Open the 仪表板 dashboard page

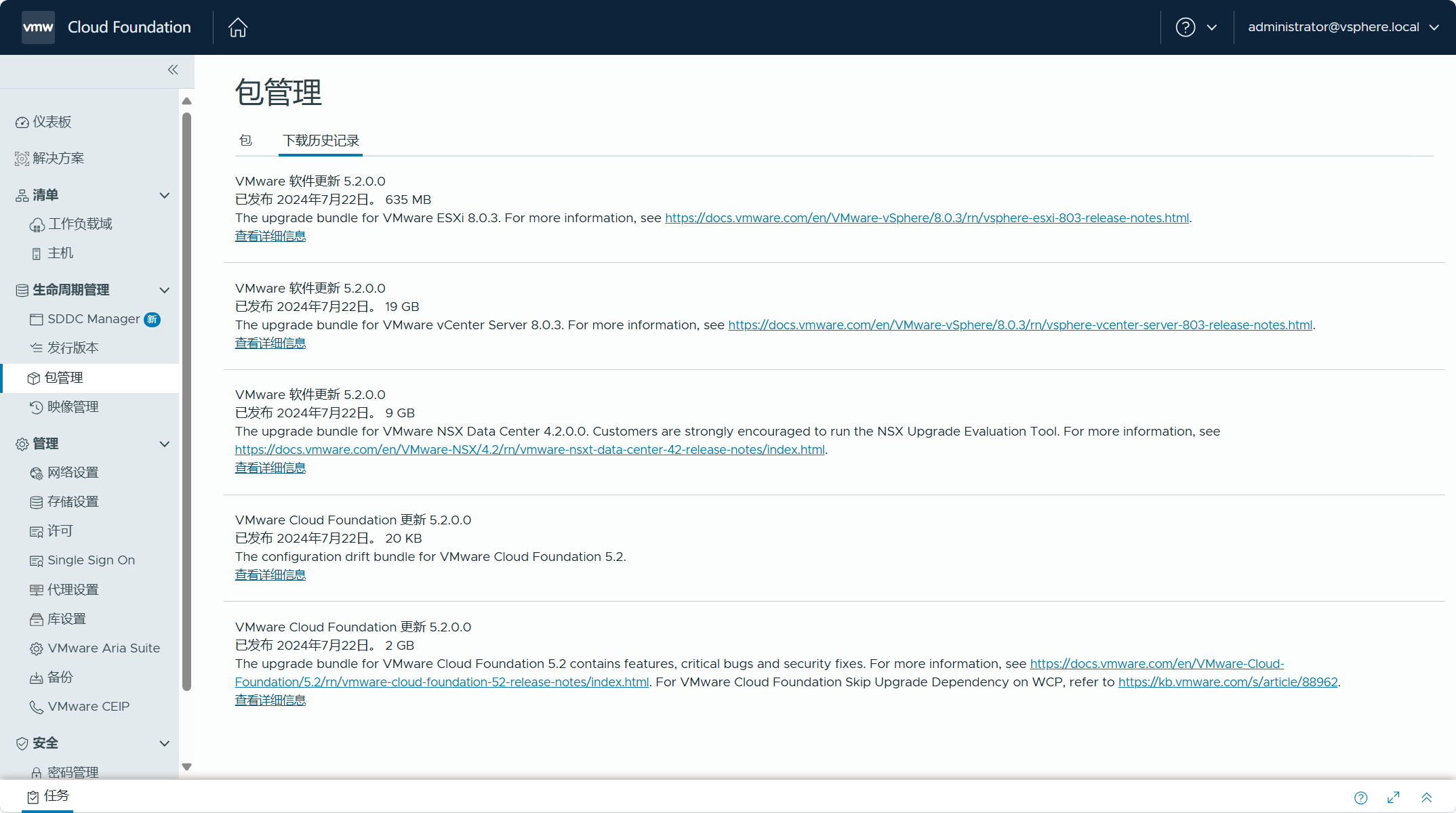pyautogui.click(x=52, y=122)
